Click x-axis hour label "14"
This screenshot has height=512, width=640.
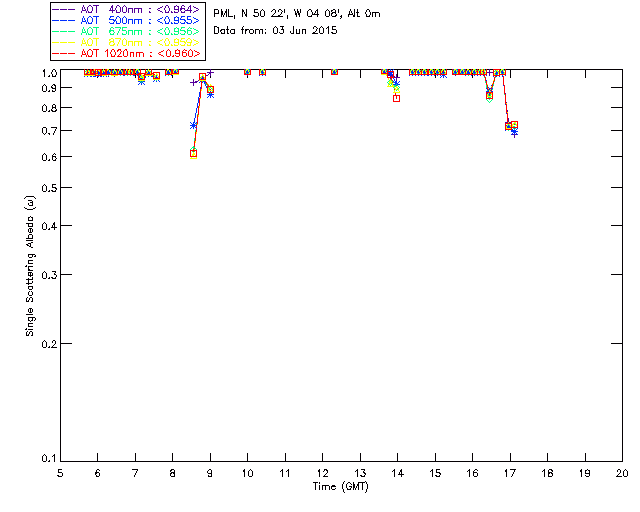pos(398,473)
